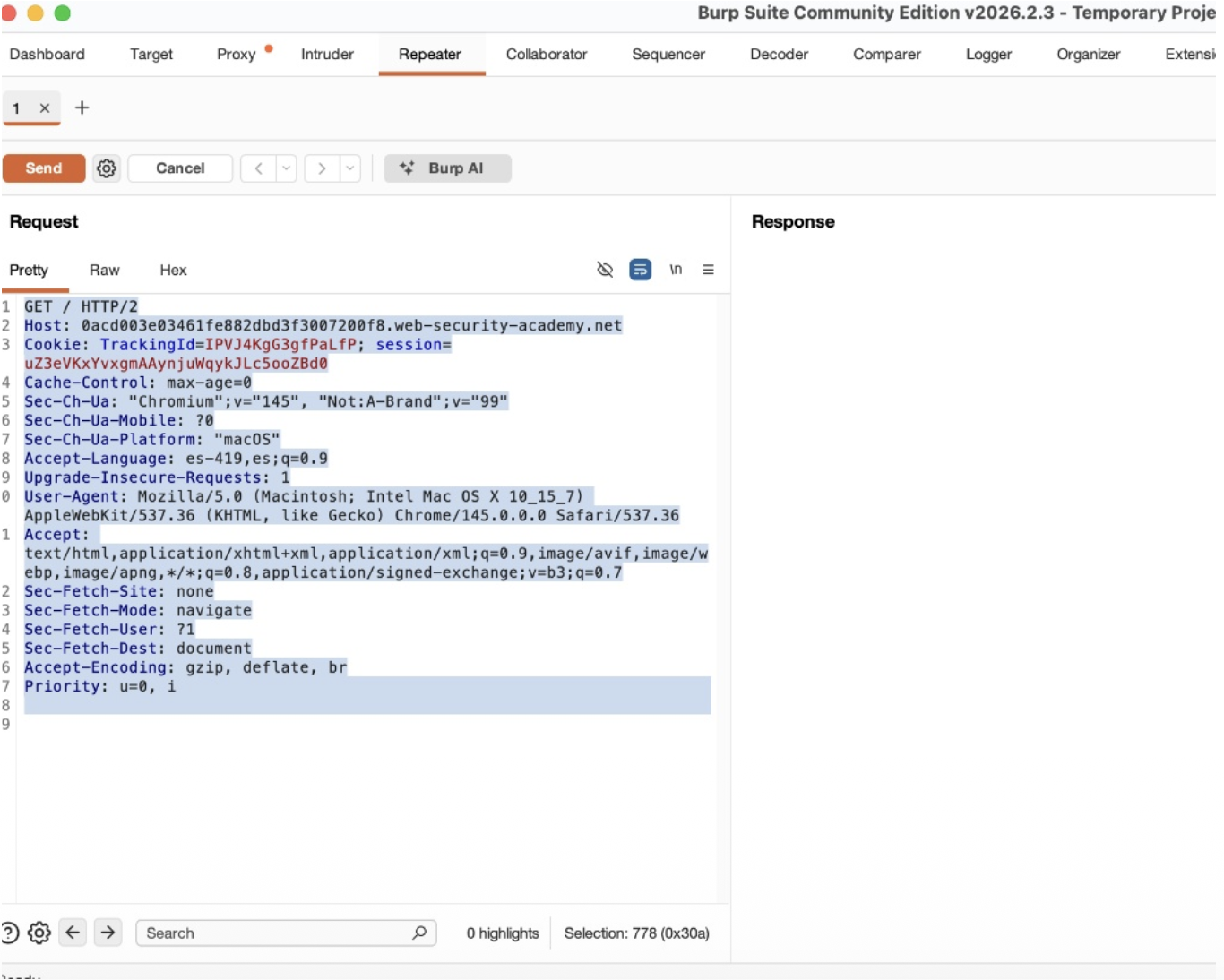Close Repeater tab 1

[x=44, y=108]
